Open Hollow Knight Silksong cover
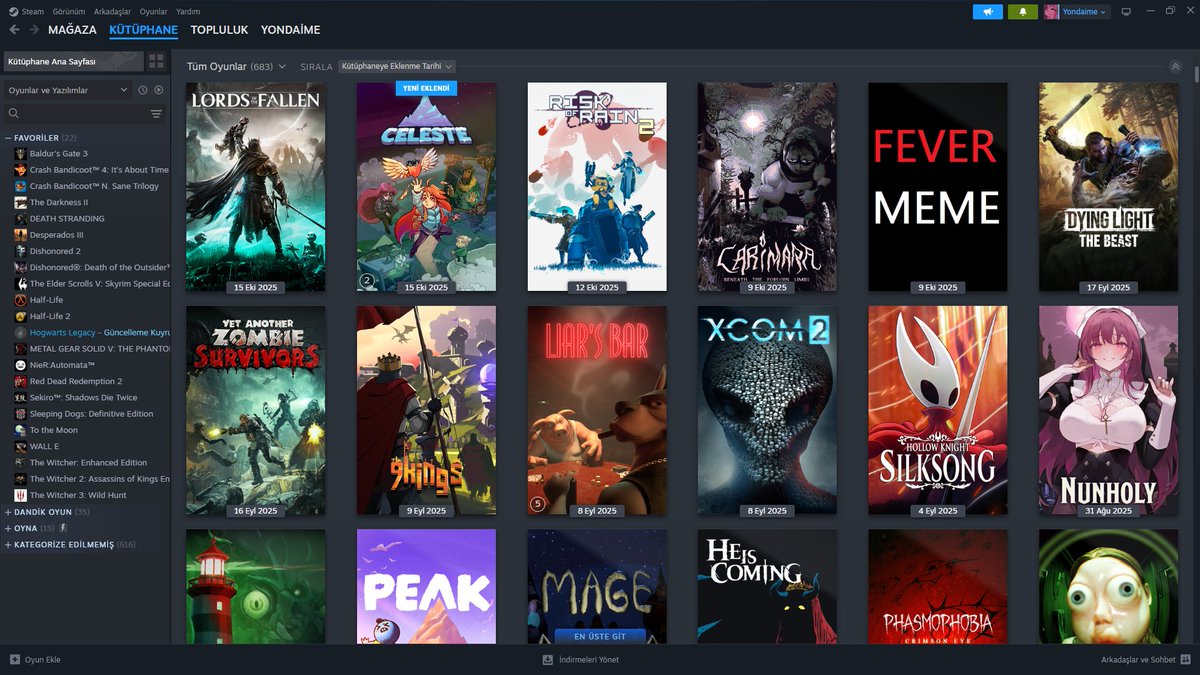This screenshot has height=675, width=1200. pyautogui.click(x=938, y=411)
